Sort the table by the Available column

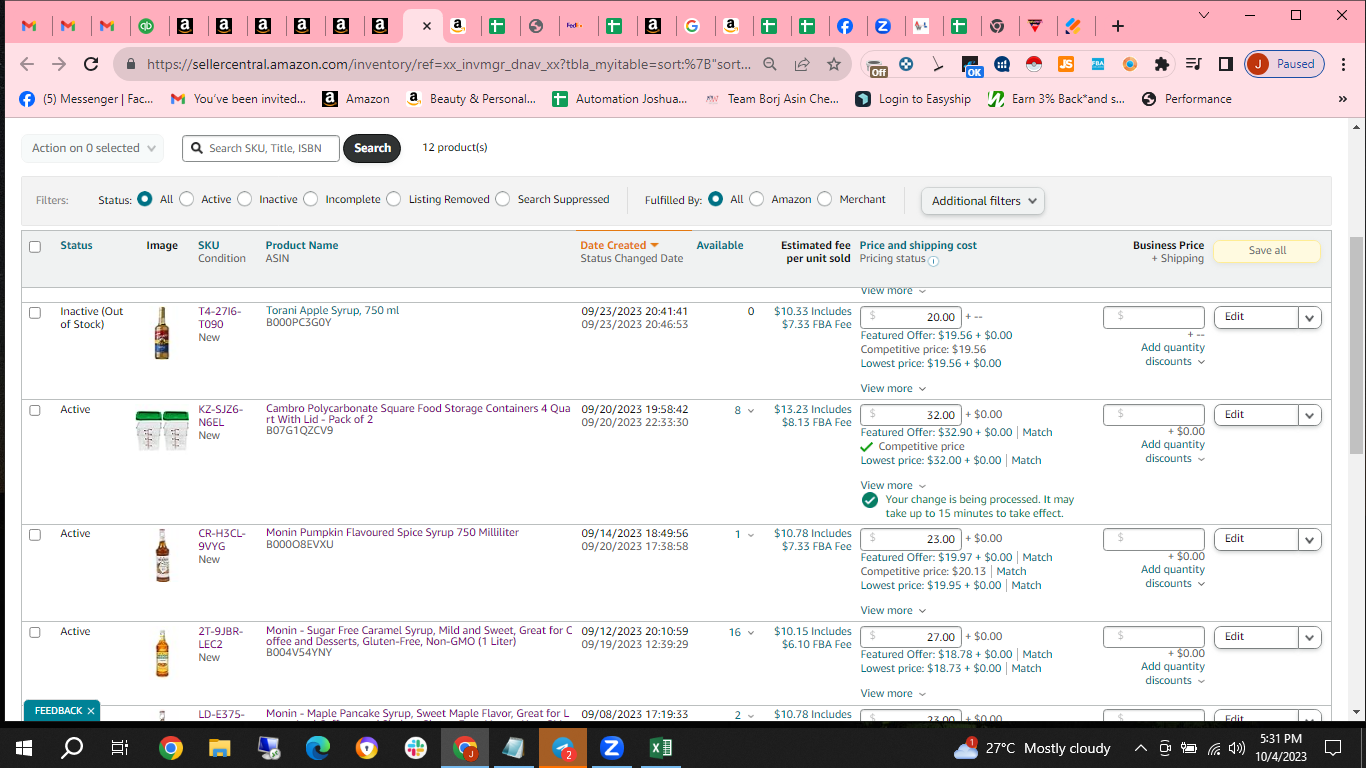pos(720,246)
